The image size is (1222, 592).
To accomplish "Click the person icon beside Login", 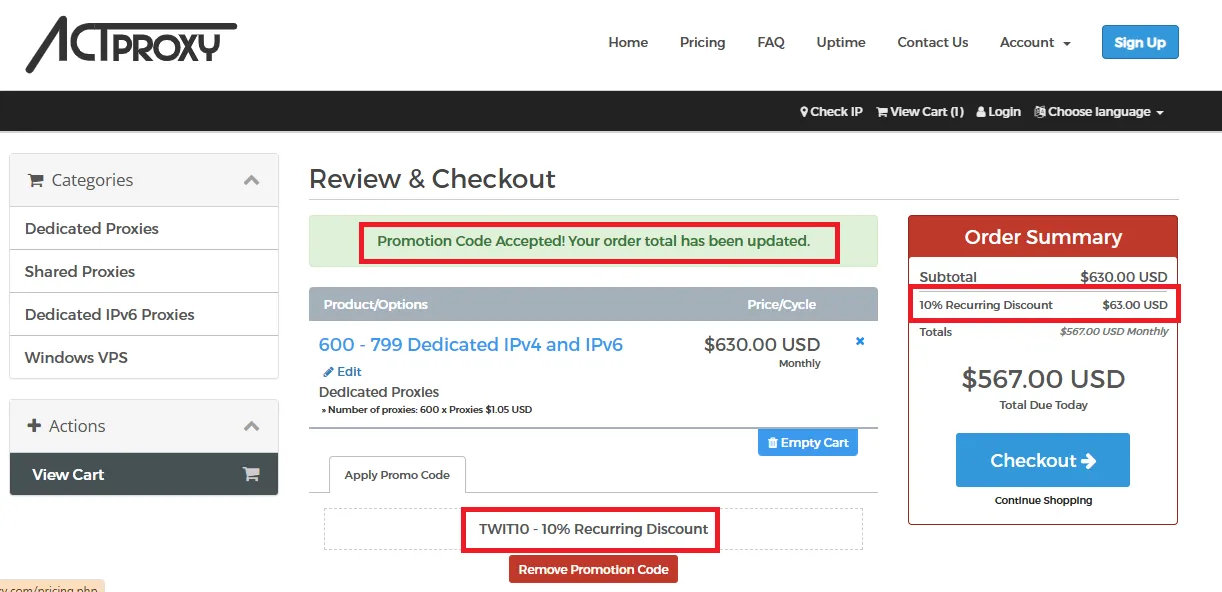I will pyautogui.click(x=980, y=111).
